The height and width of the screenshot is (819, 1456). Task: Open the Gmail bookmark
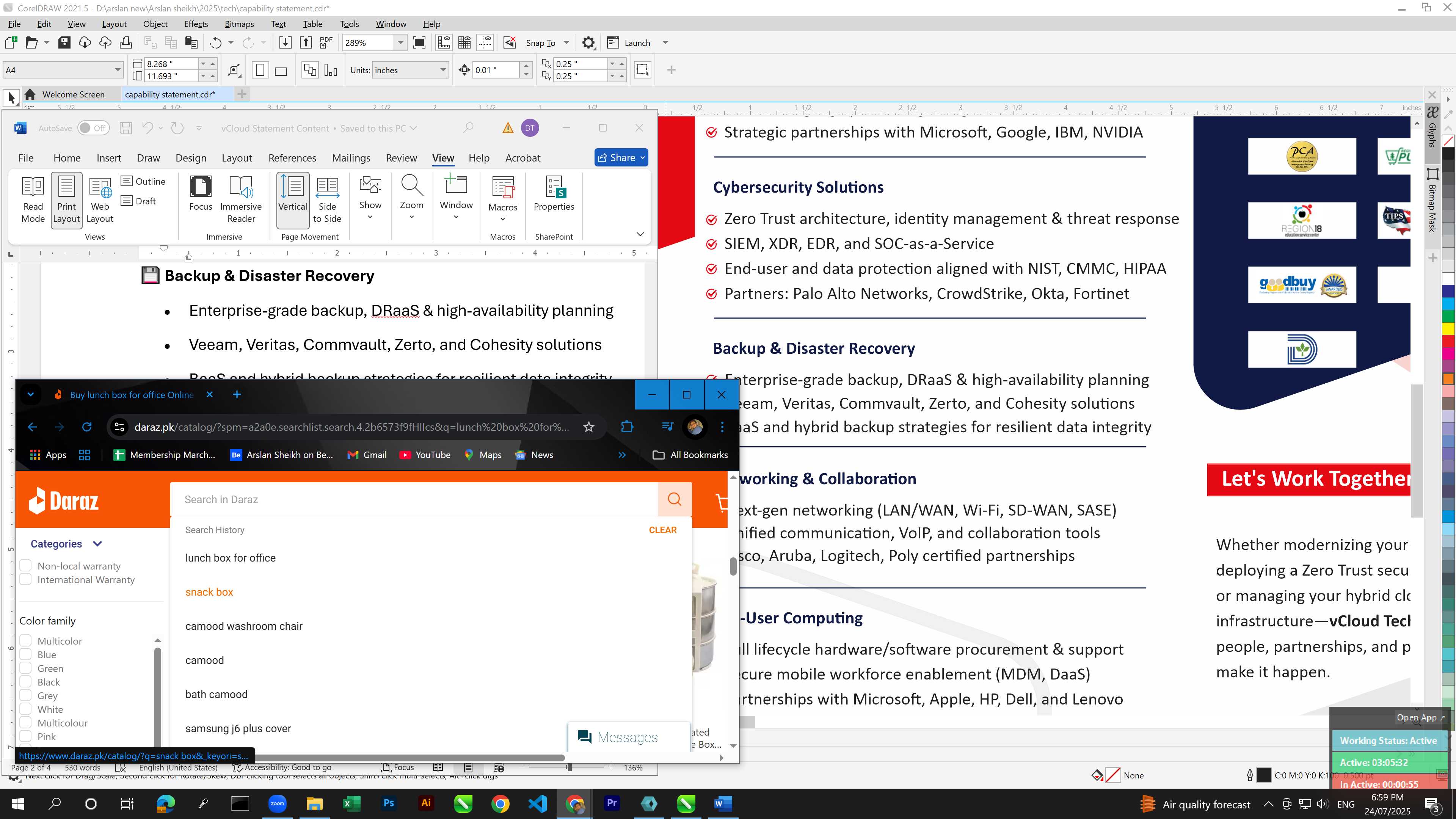point(367,455)
